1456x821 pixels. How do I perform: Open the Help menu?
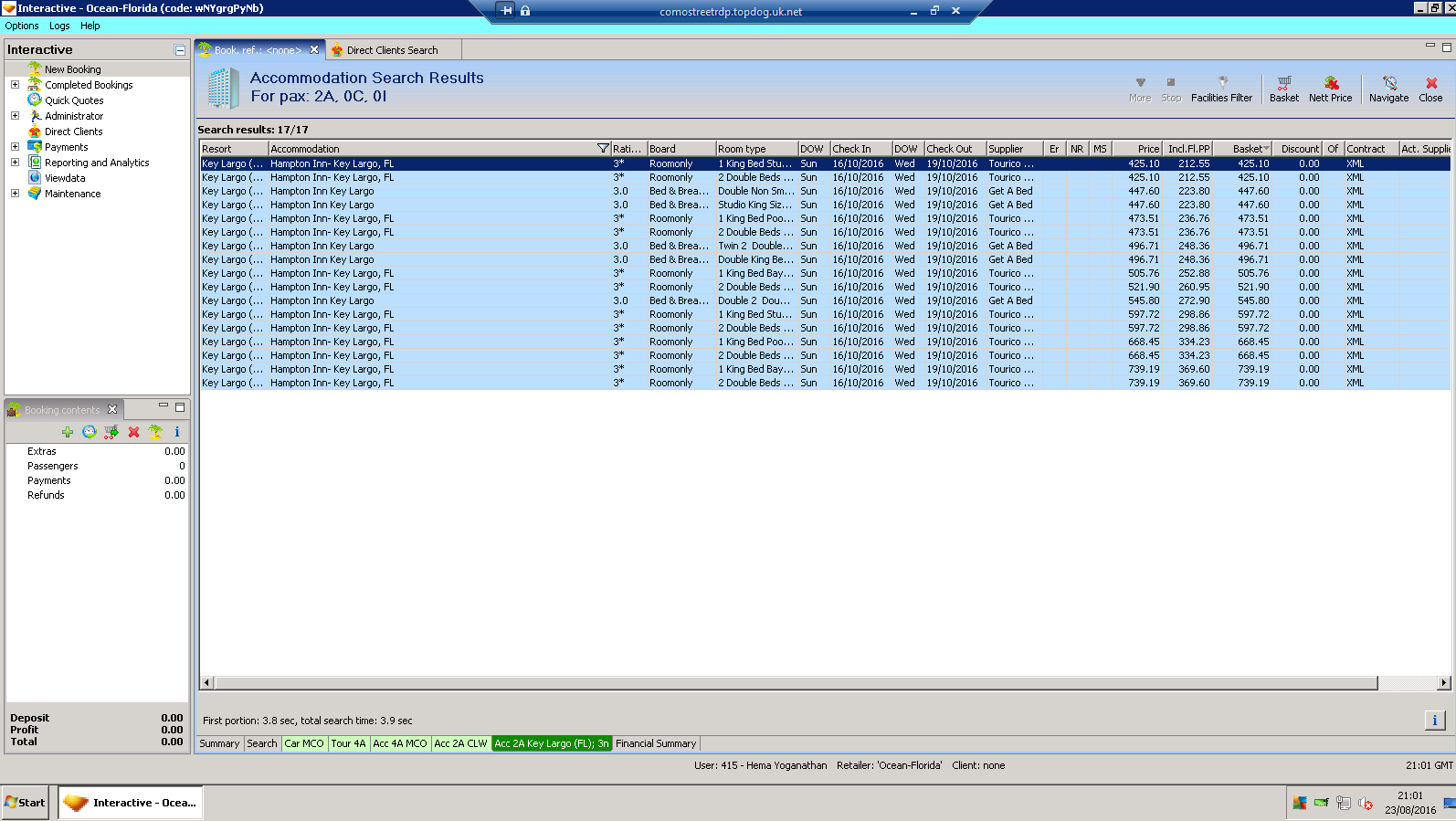pyautogui.click(x=90, y=26)
